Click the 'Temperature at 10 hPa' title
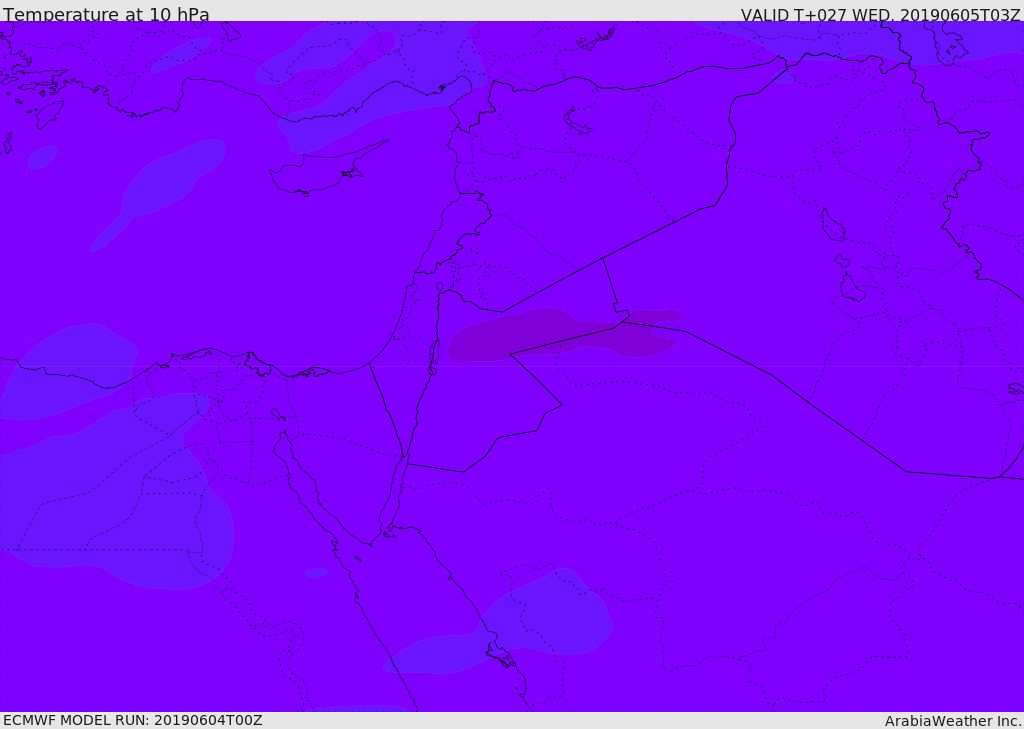Image resolution: width=1024 pixels, height=729 pixels. coord(106,14)
